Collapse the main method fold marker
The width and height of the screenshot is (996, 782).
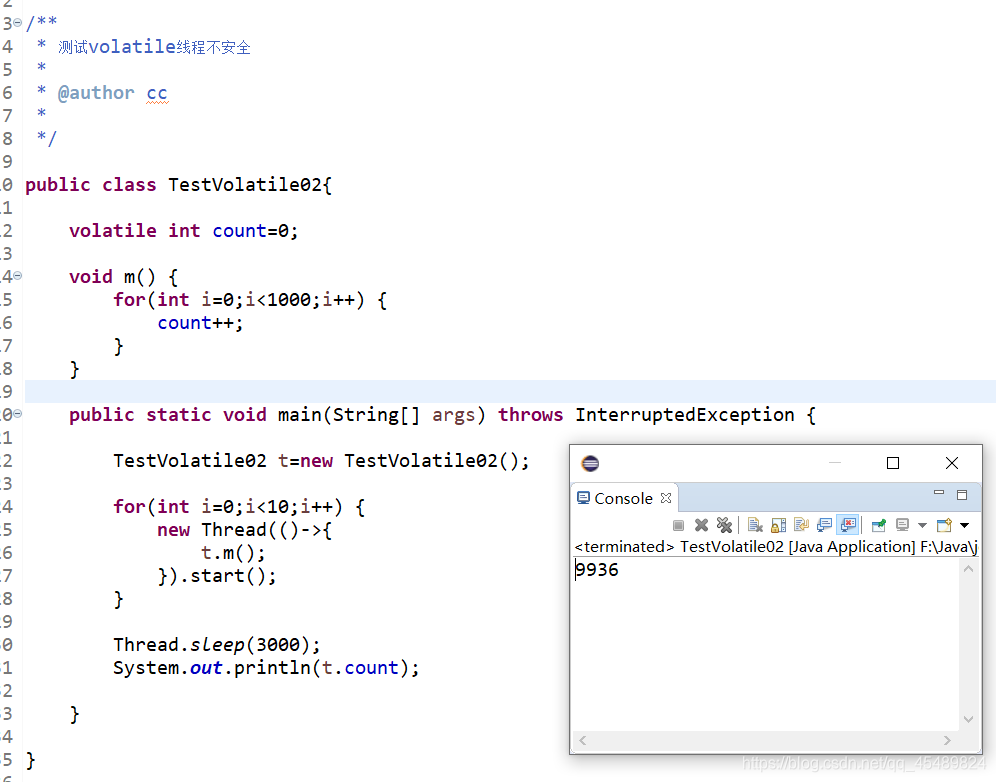(x=17, y=414)
